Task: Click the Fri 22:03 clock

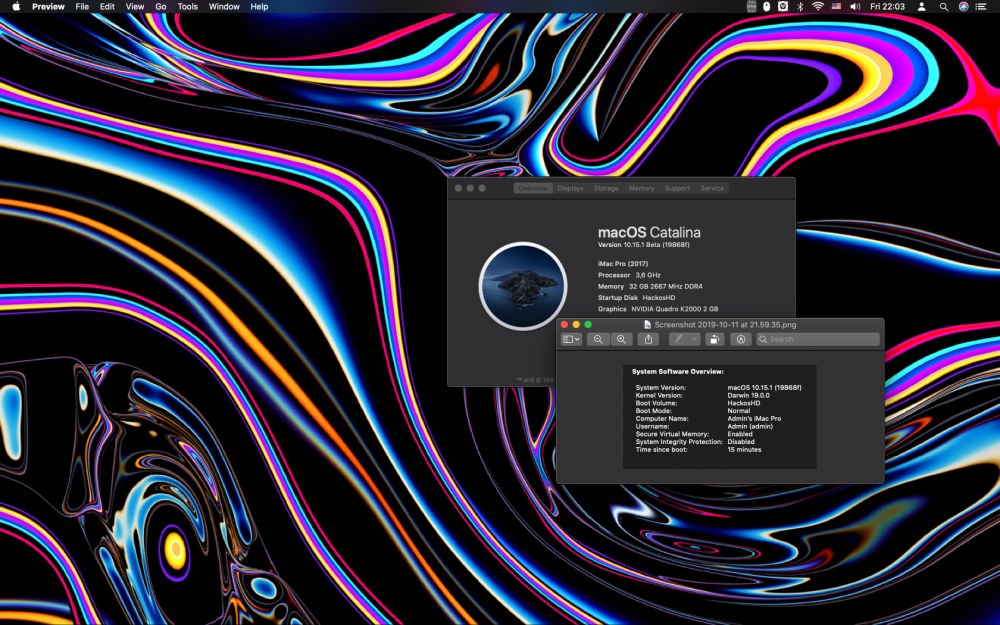Action: (887, 6)
